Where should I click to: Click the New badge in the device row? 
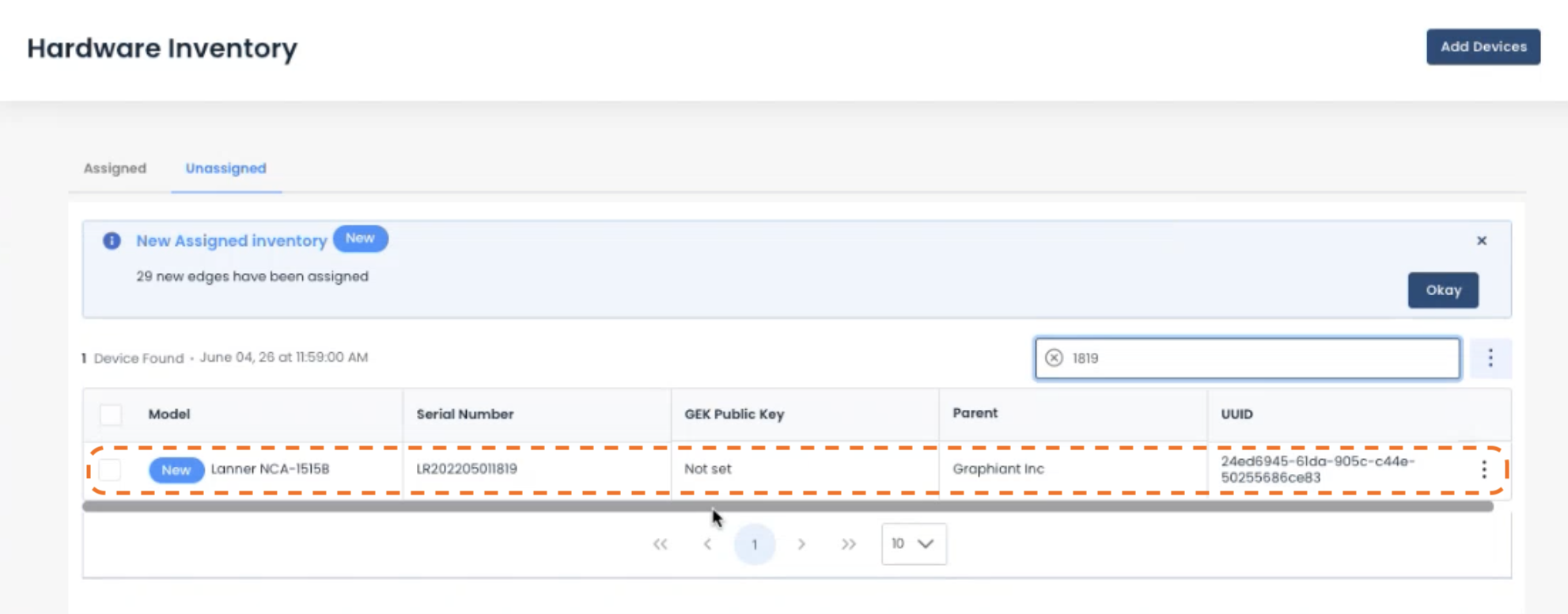point(176,470)
